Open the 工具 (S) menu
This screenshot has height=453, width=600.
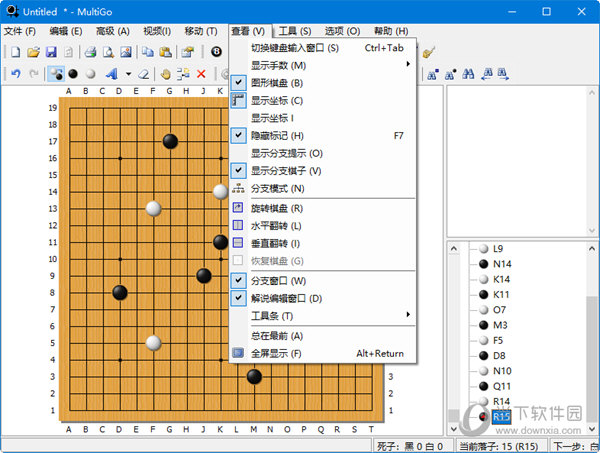click(x=294, y=31)
